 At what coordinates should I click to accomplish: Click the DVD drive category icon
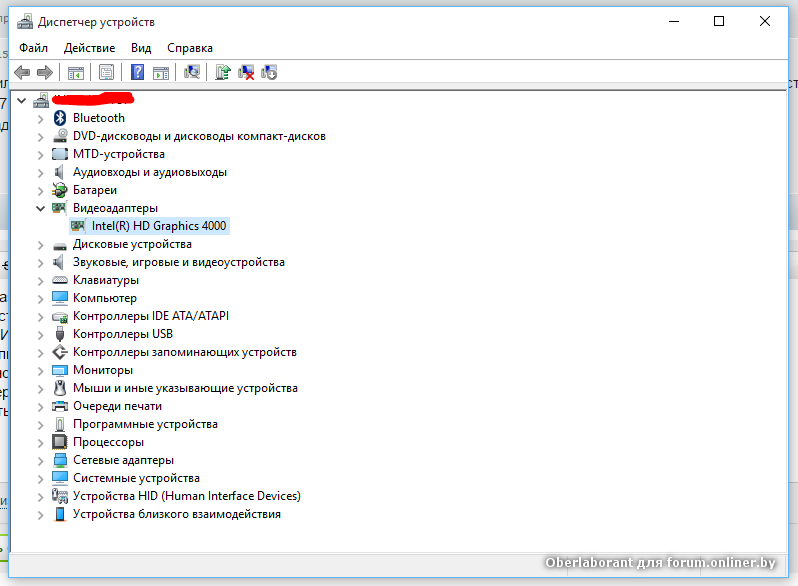click(x=60, y=136)
